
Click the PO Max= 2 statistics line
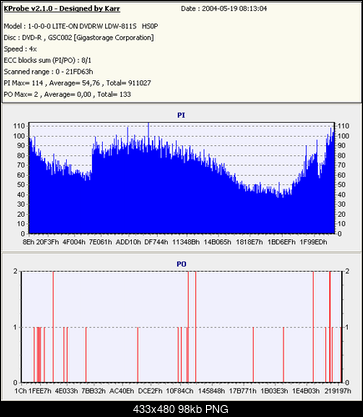click(x=67, y=94)
